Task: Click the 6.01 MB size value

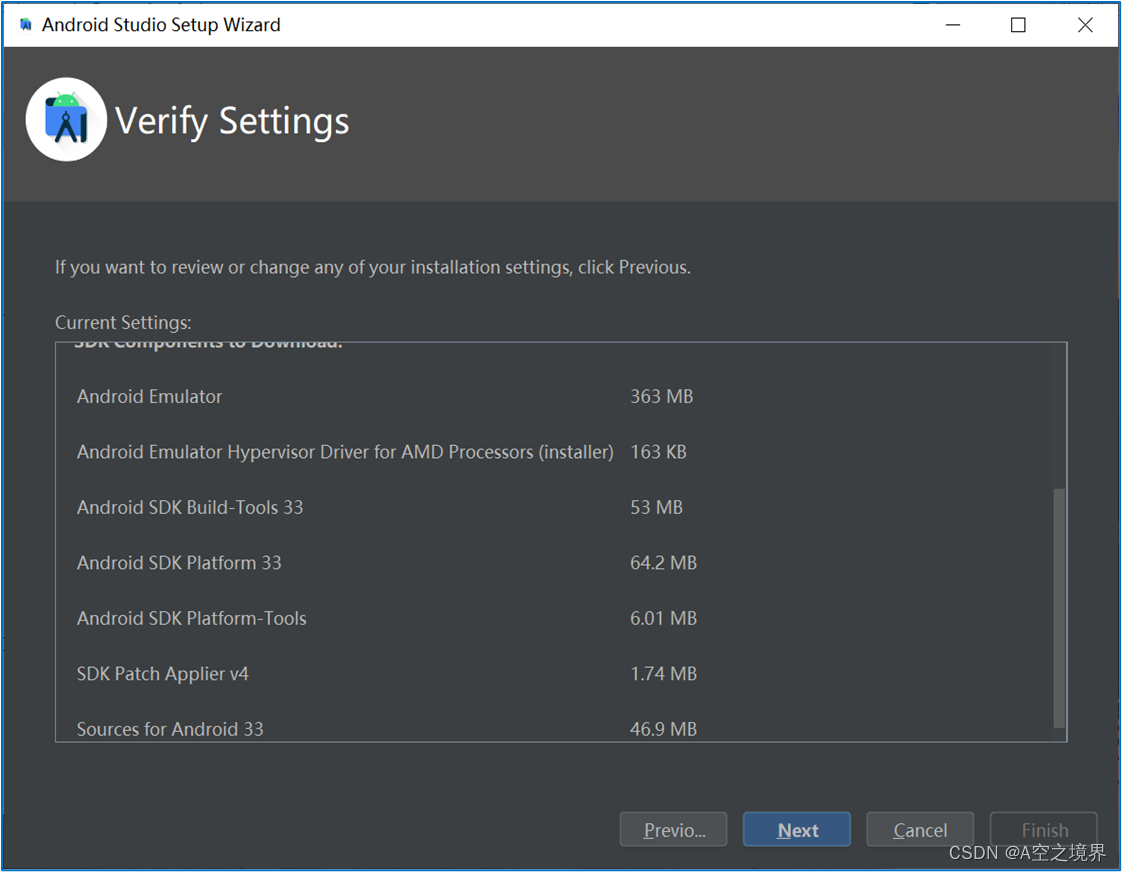Action: [x=663, y=618]
